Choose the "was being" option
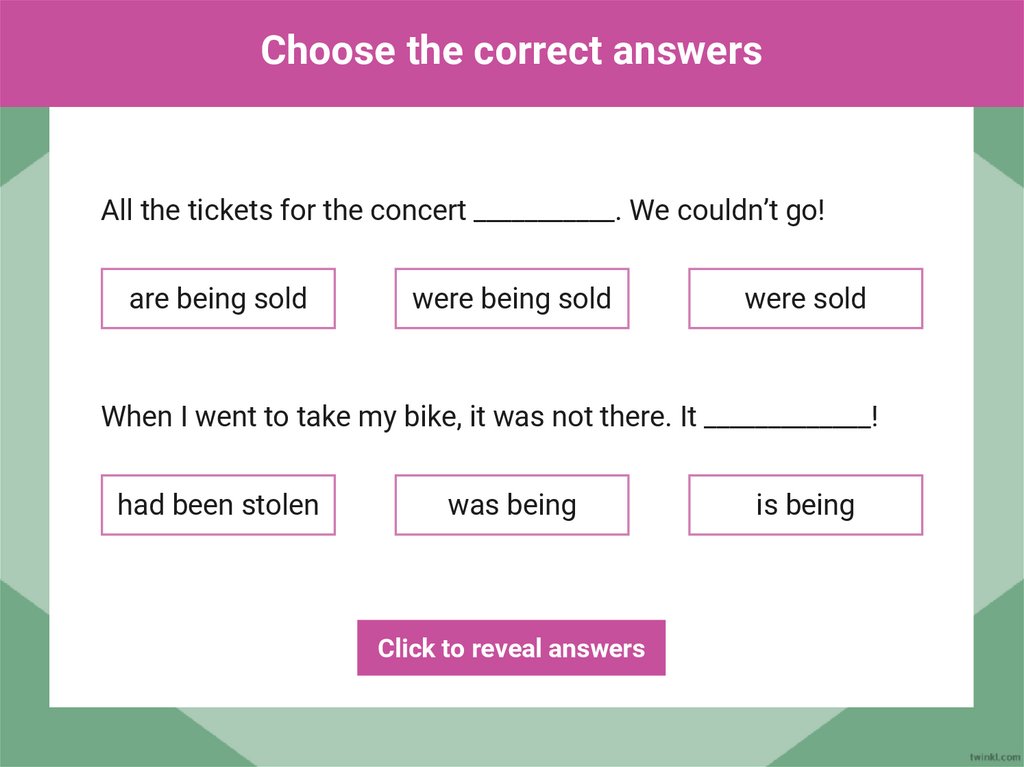1024x767 pixels. [x=511, y=505]
